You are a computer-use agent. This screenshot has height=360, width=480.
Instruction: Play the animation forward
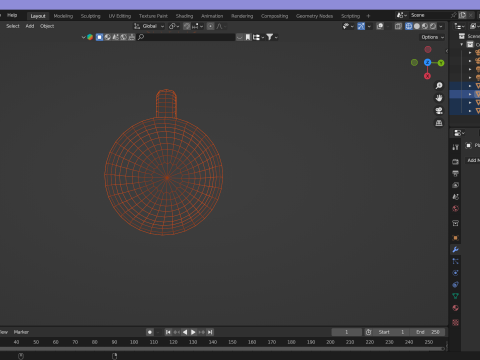click(193, 332)
